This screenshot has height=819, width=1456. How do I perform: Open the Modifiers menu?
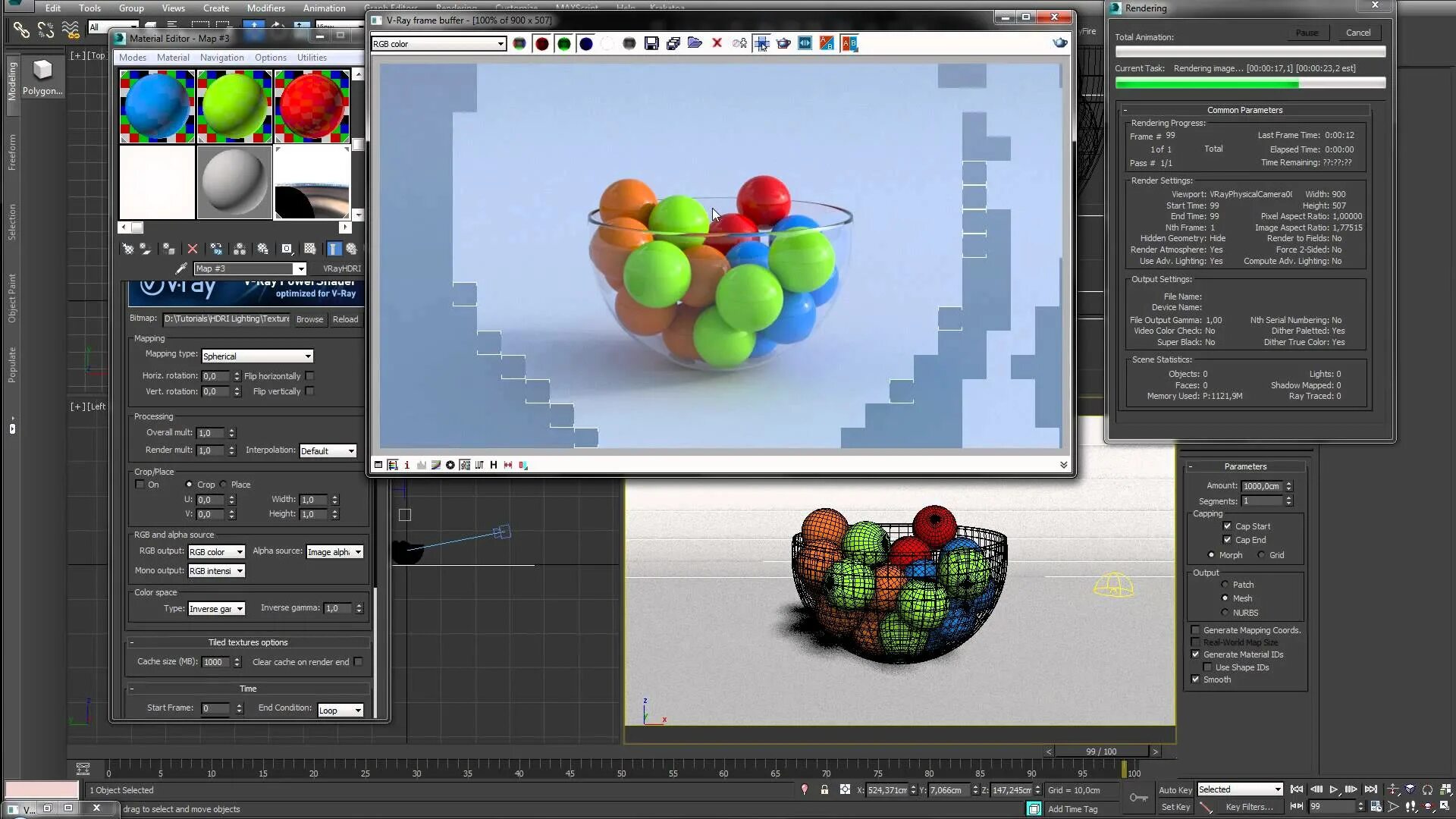point(265,8)
